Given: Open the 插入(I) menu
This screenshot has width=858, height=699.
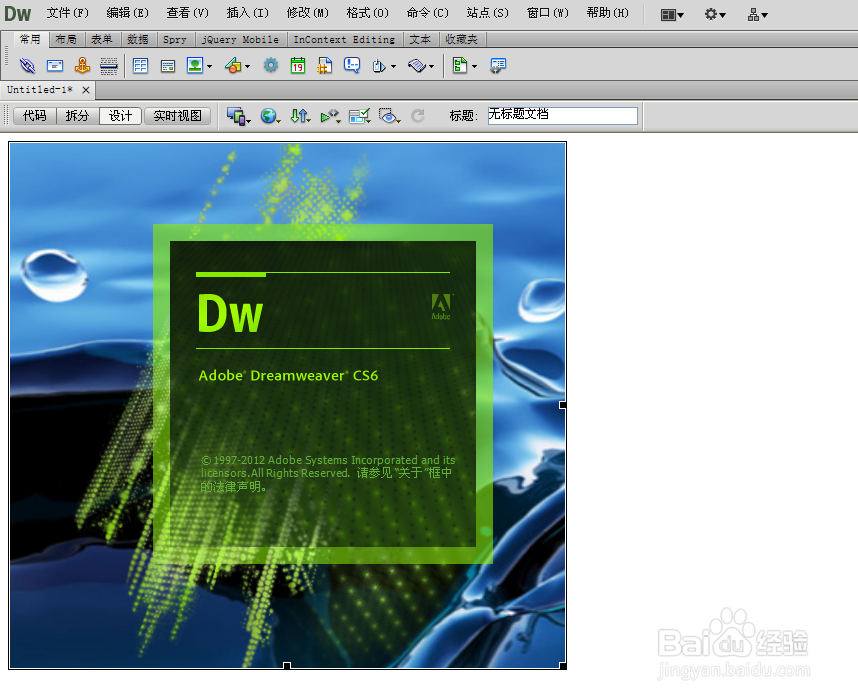Looking at the screenshot, I should (248, 13).
